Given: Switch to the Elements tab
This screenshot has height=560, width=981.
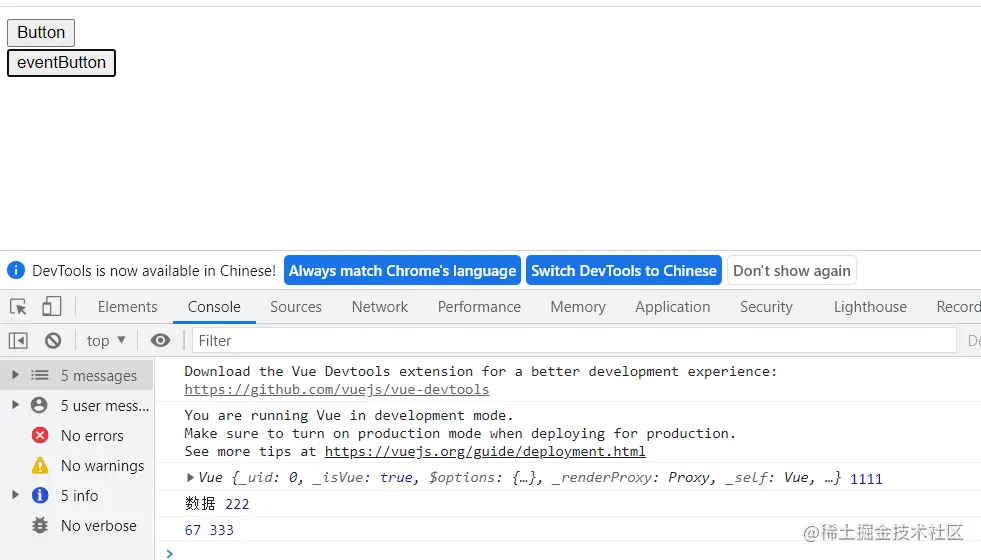Looking at the screenshot, I should click(x=128, y=307).
